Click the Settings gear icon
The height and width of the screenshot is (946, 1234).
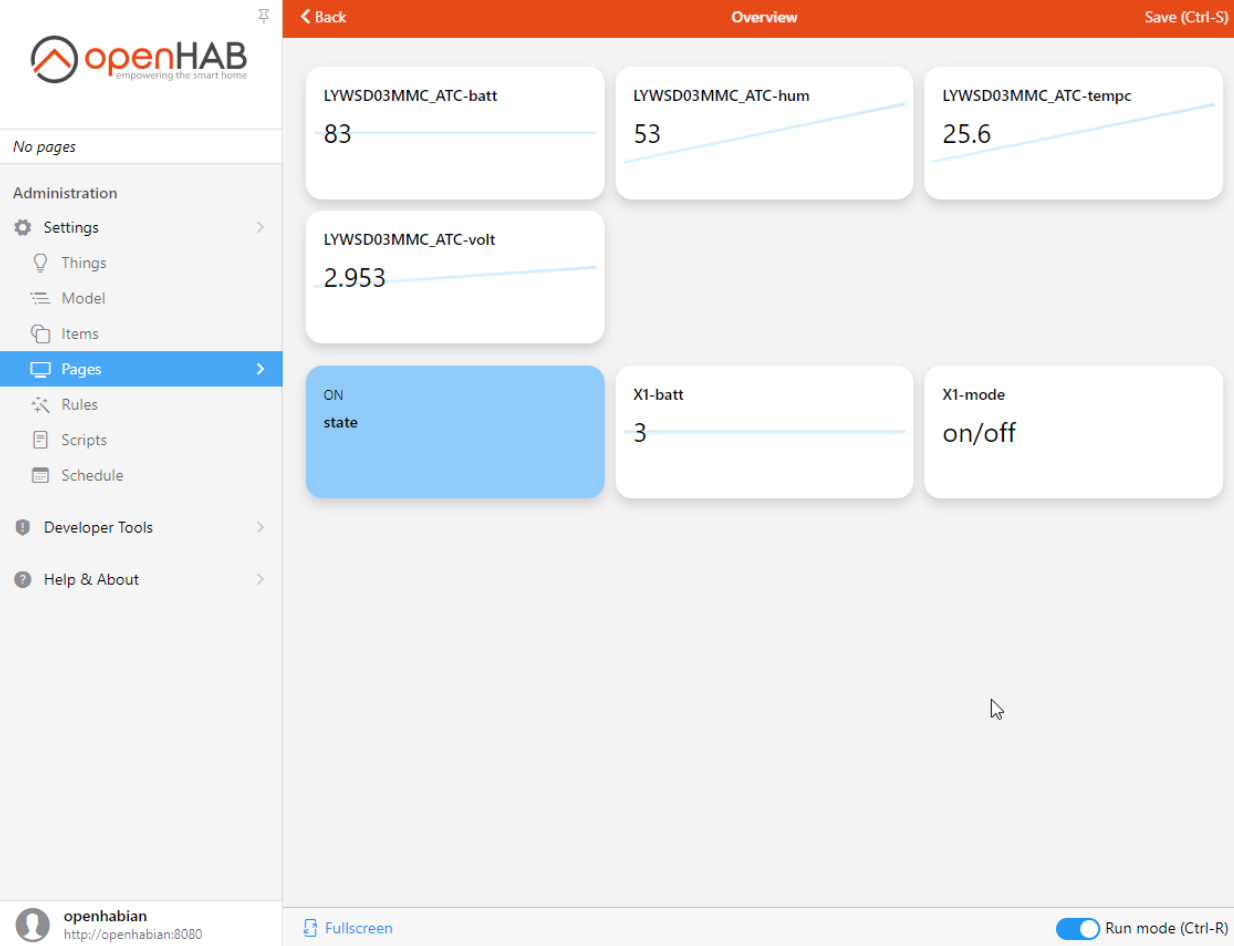click(22, 227)
